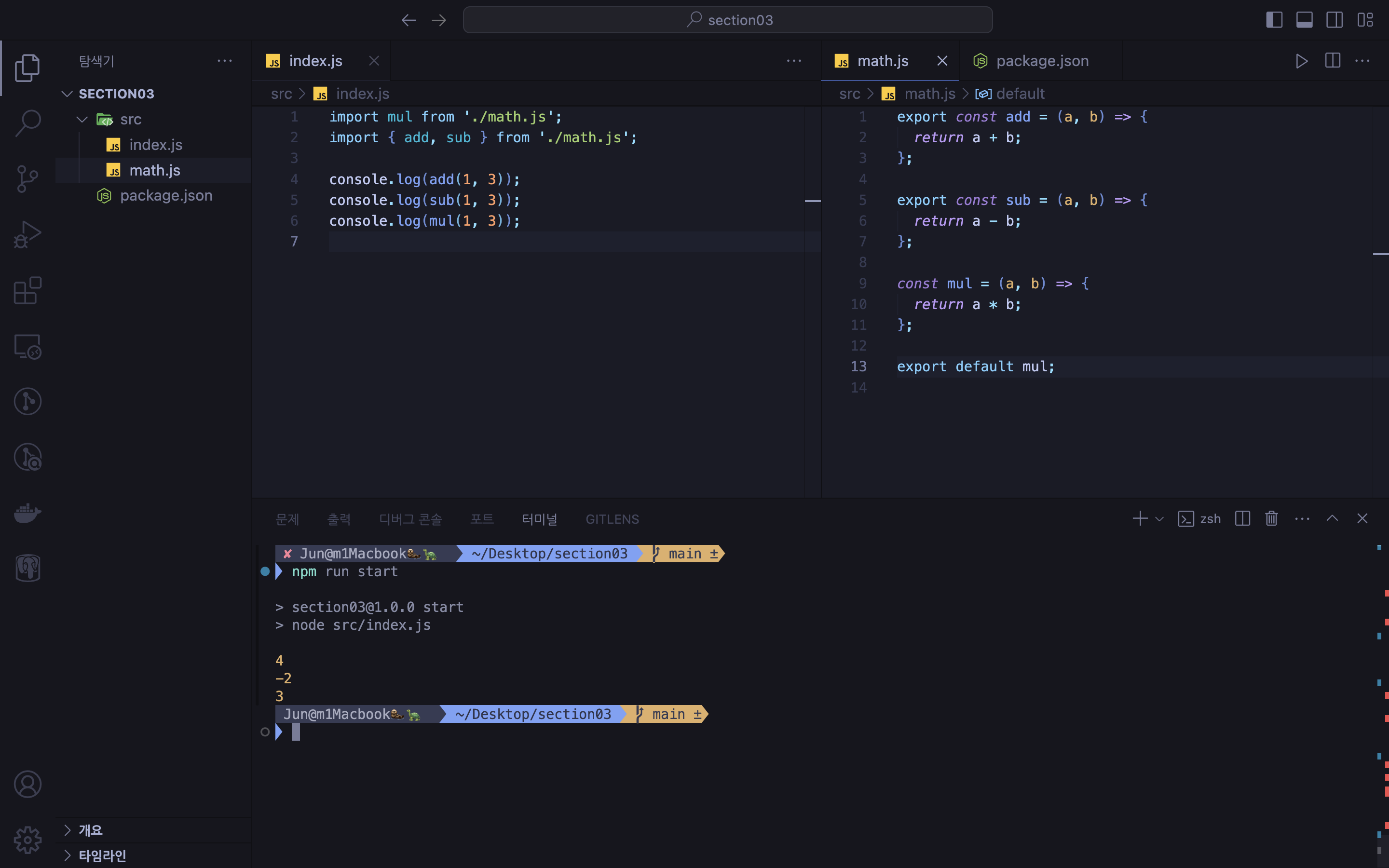Open the Manage settings gear

point(27,840)
